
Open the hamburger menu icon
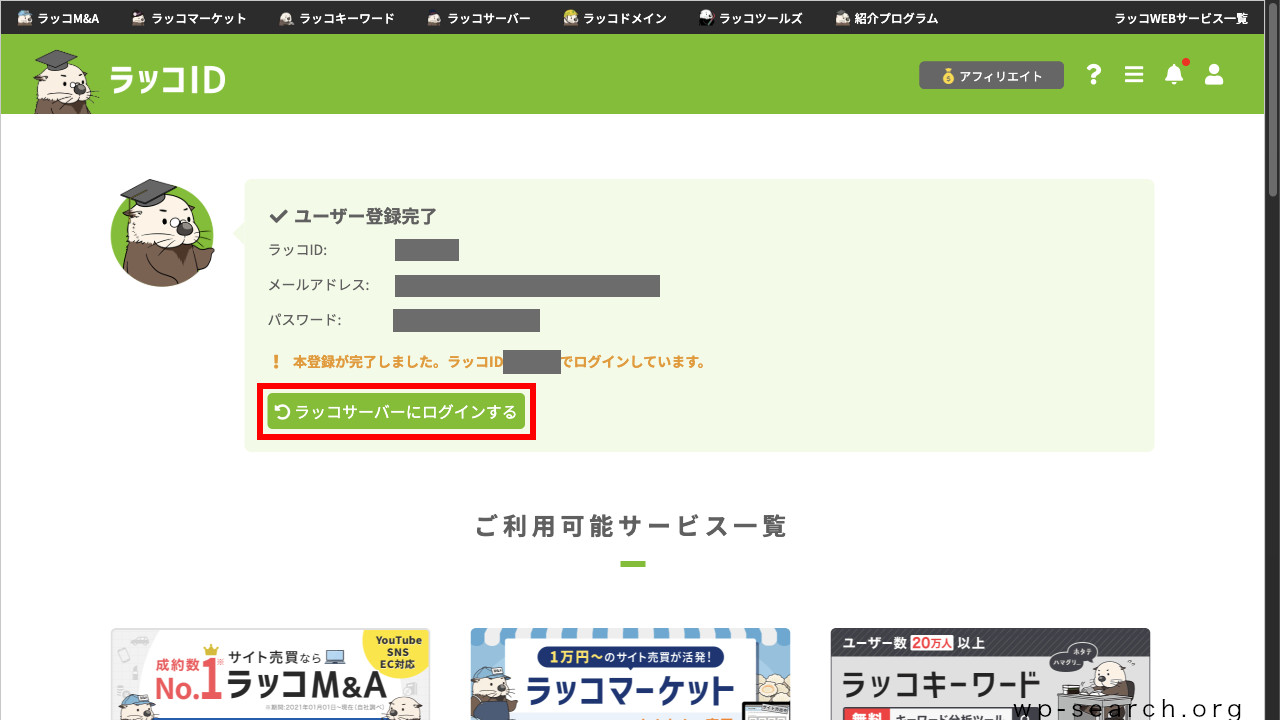[1134, 75]
